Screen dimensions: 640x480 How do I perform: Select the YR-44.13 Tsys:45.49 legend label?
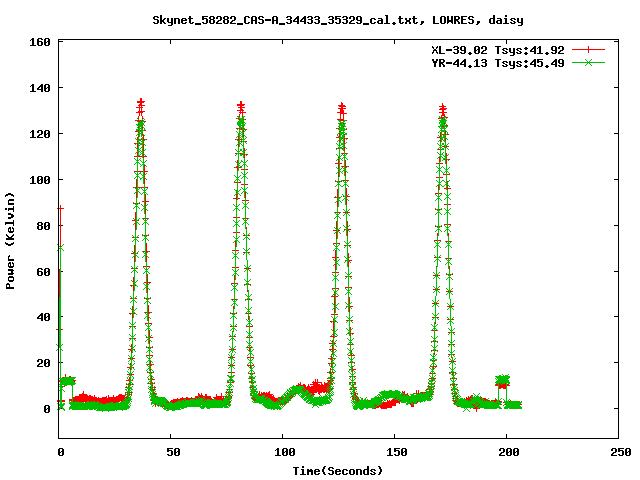click(x=498, y=63)
